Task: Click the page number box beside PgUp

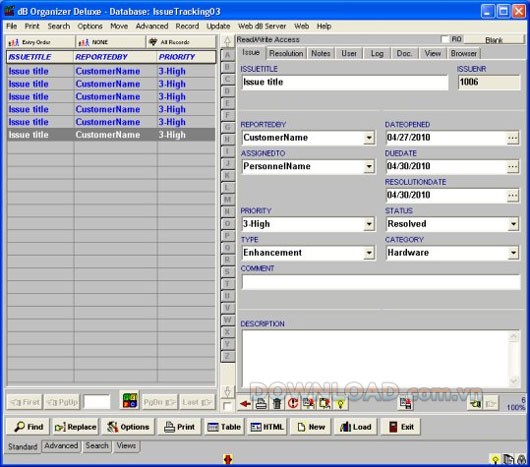Action: coord(97,402)
